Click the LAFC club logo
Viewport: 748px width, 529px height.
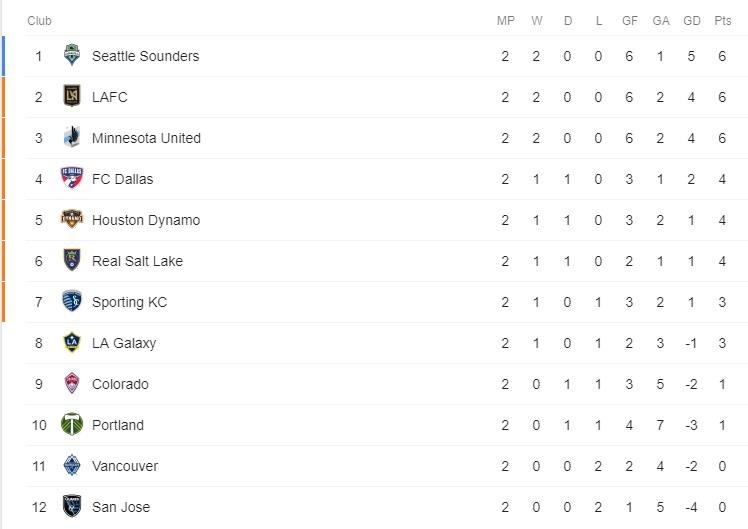point(72,97)
